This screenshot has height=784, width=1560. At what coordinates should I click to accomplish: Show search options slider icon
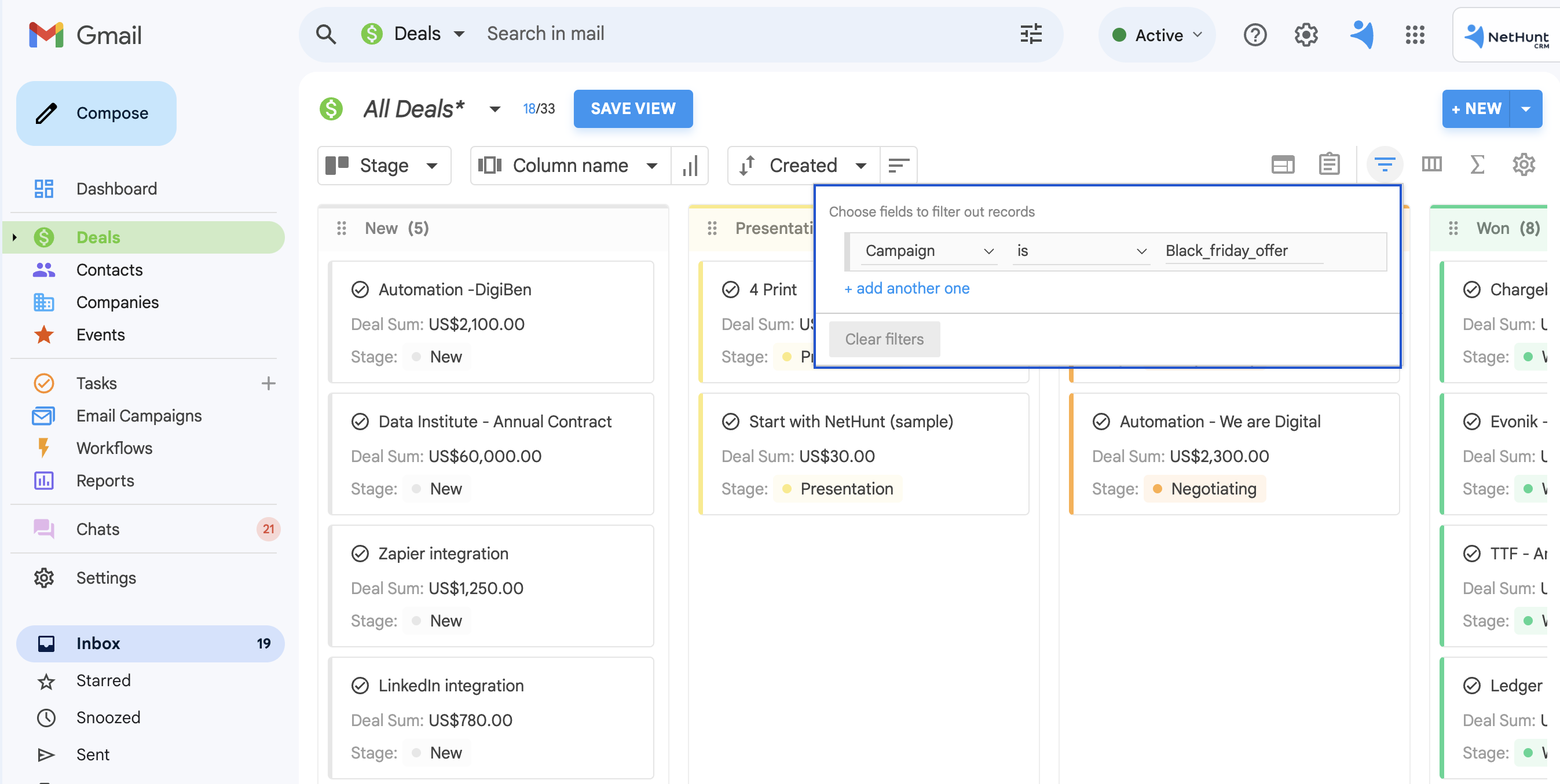pyautogui.click(x=1031, y=34)
